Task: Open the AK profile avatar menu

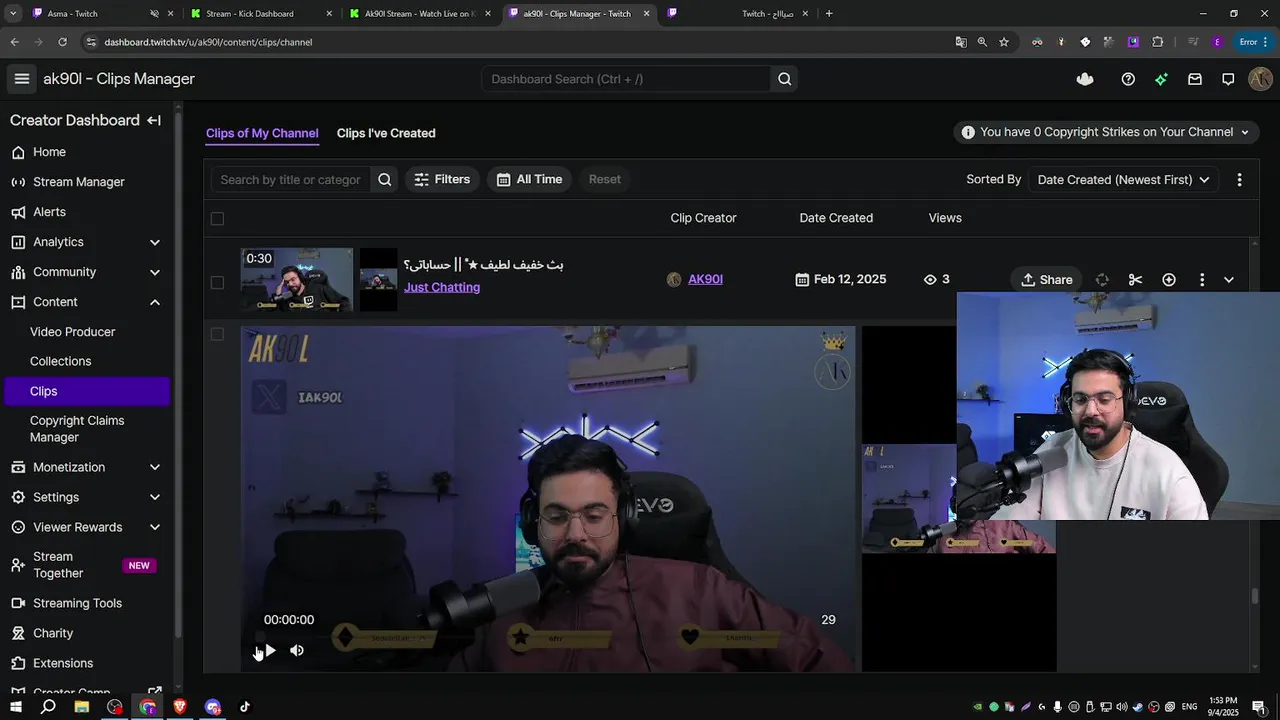Action: [1260, 79]
